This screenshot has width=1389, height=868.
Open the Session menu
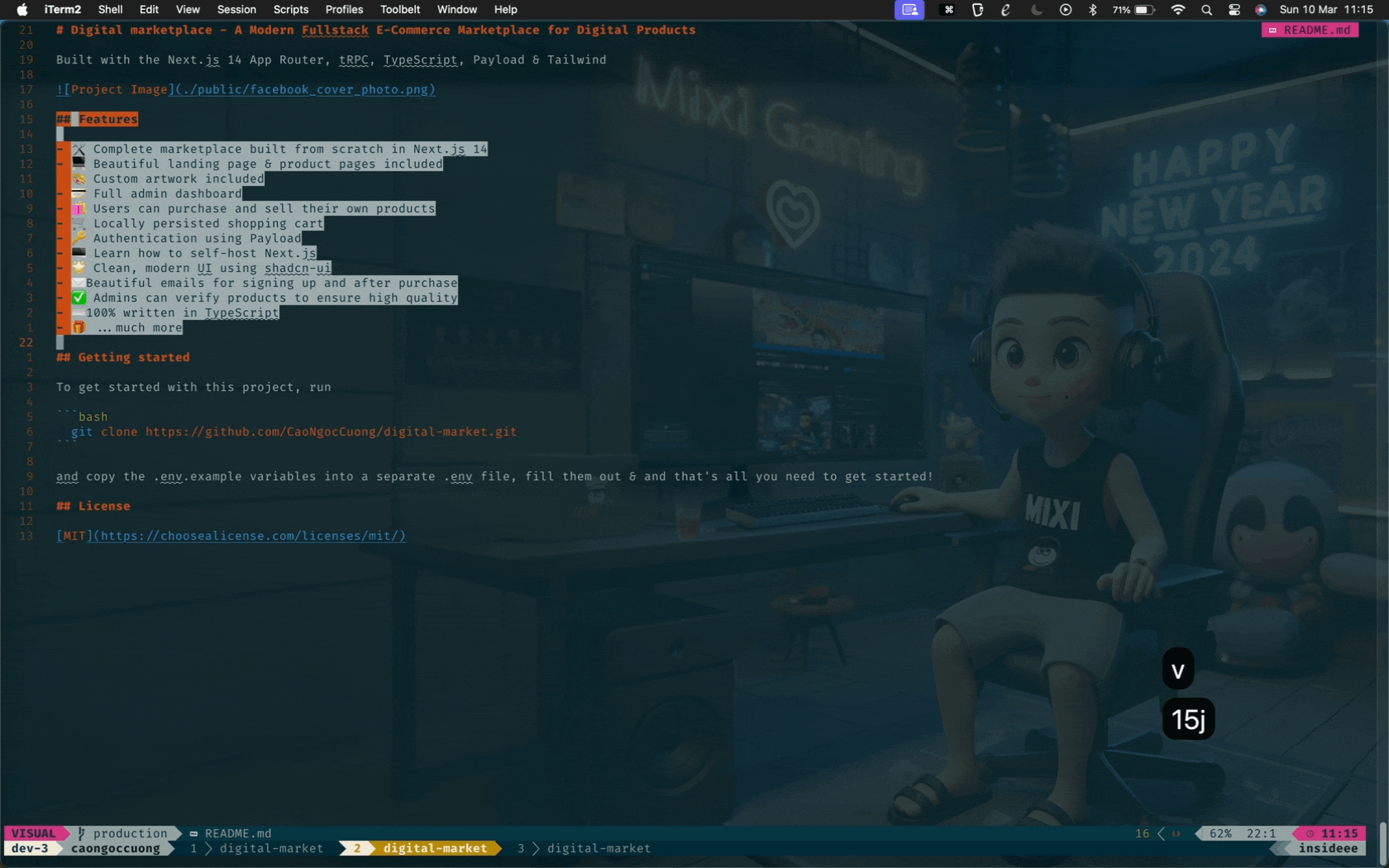coord(236,10)
